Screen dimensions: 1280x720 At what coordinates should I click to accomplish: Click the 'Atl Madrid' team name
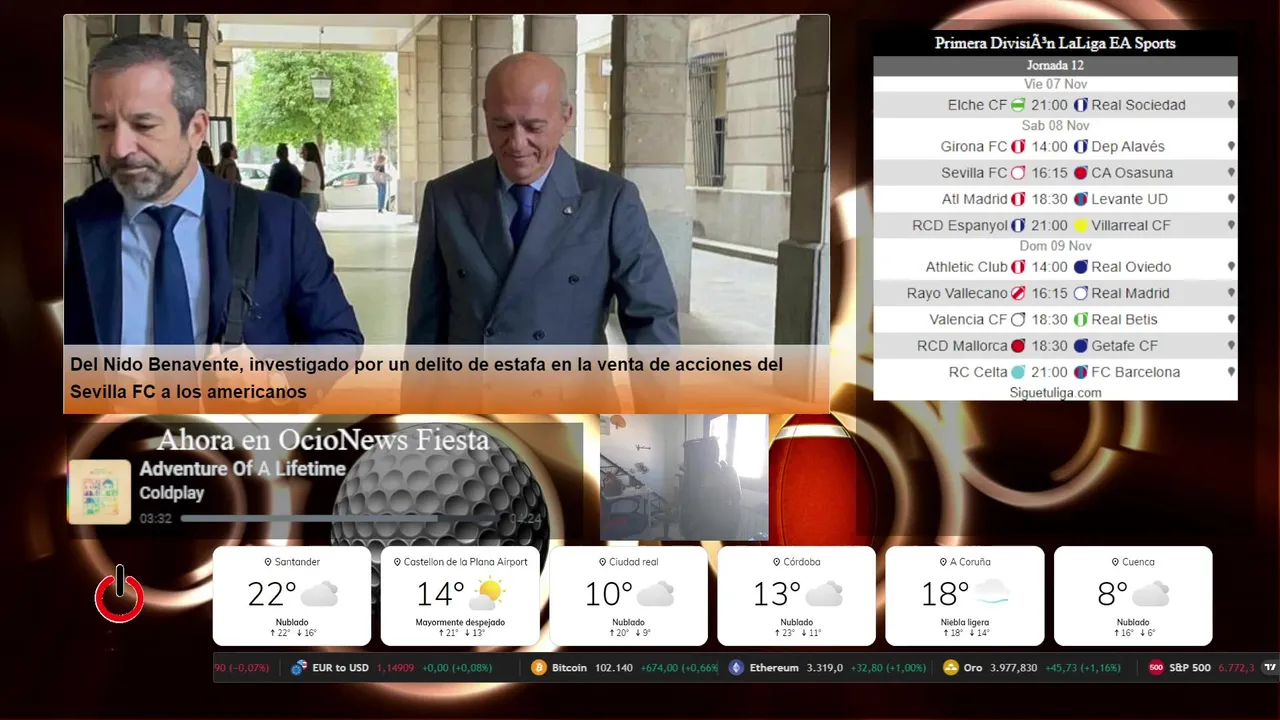(974, 199)
